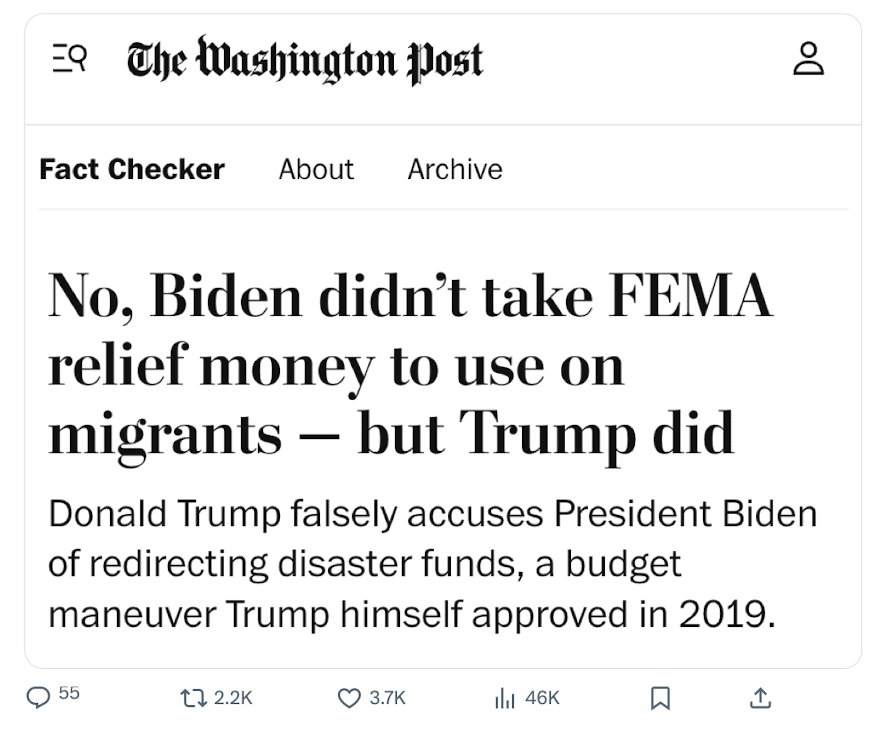Image resolution: width=874 pixels, height=746 pixels.
Task: Open the About tab
Action: click(316, 169)
